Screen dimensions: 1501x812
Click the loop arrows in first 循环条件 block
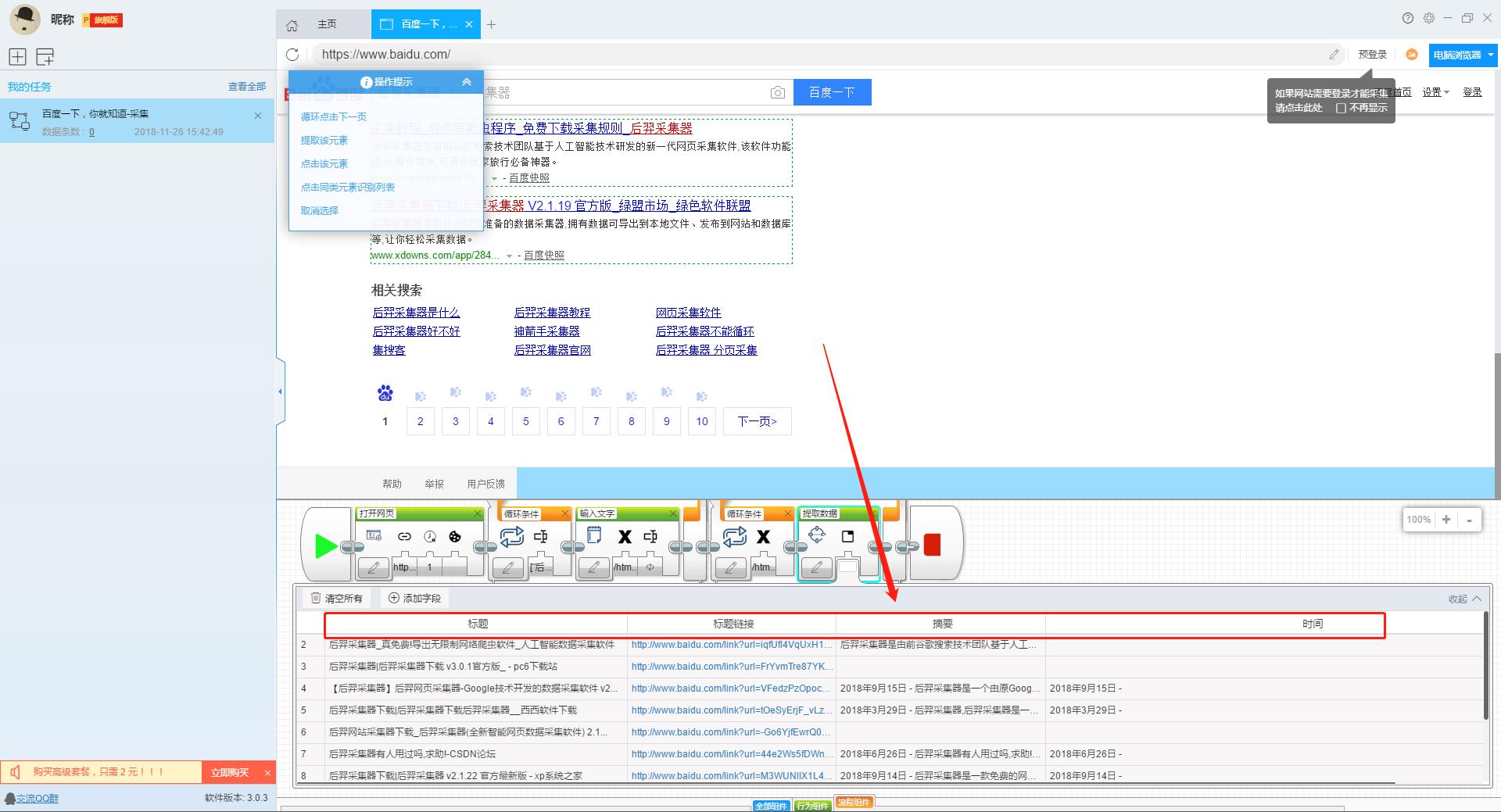click(512, 536)
